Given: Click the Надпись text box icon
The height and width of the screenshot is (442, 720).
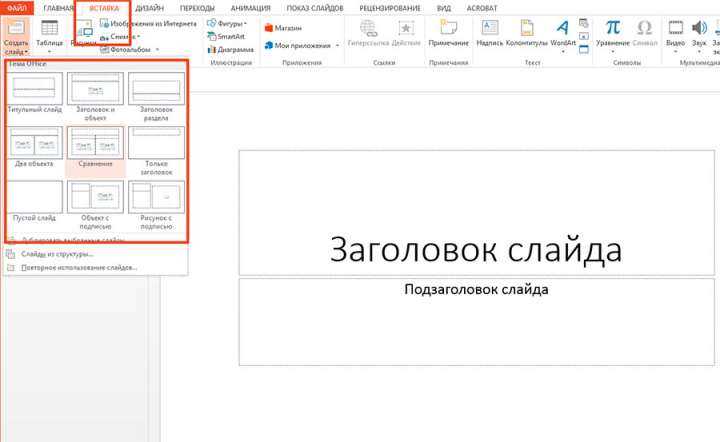Looking at the screenshot, I should (x=489, y=28).
